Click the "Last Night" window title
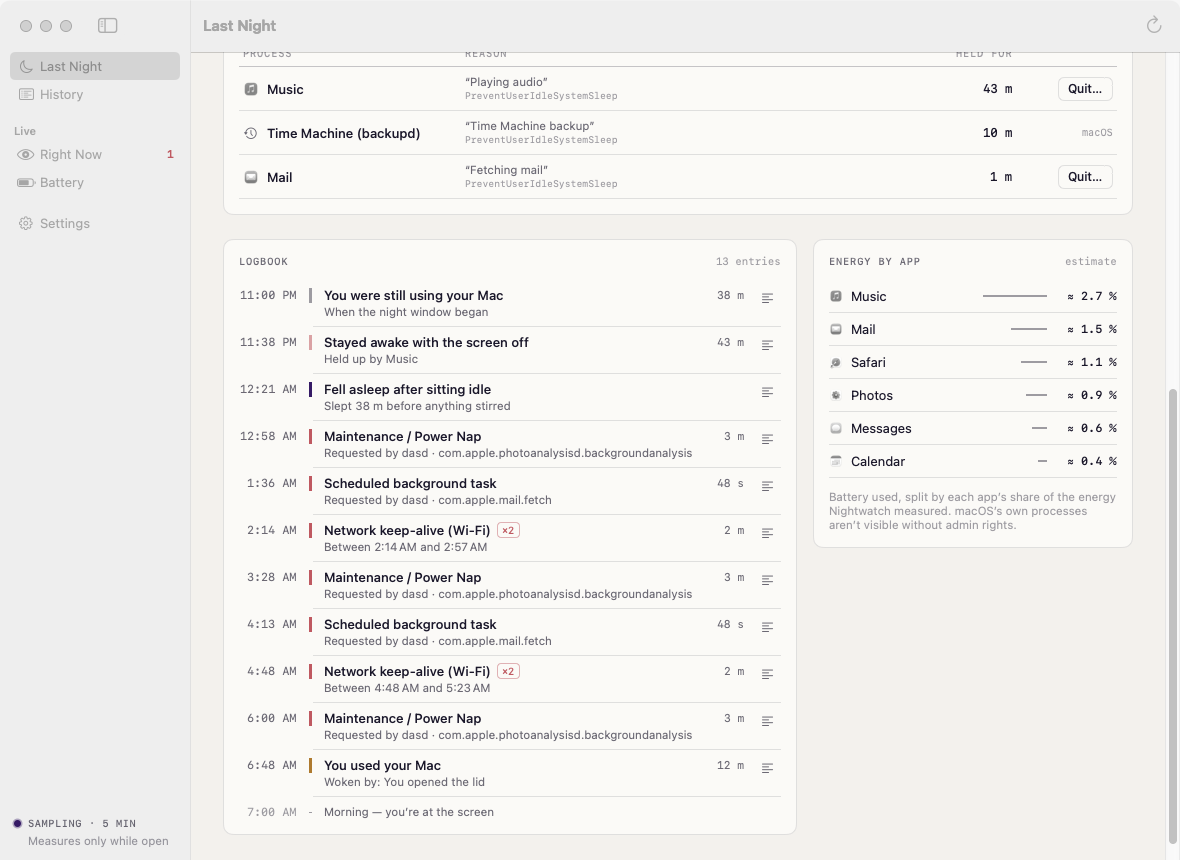Viewport: 1180px width, 860px height. tap(239, 26)
